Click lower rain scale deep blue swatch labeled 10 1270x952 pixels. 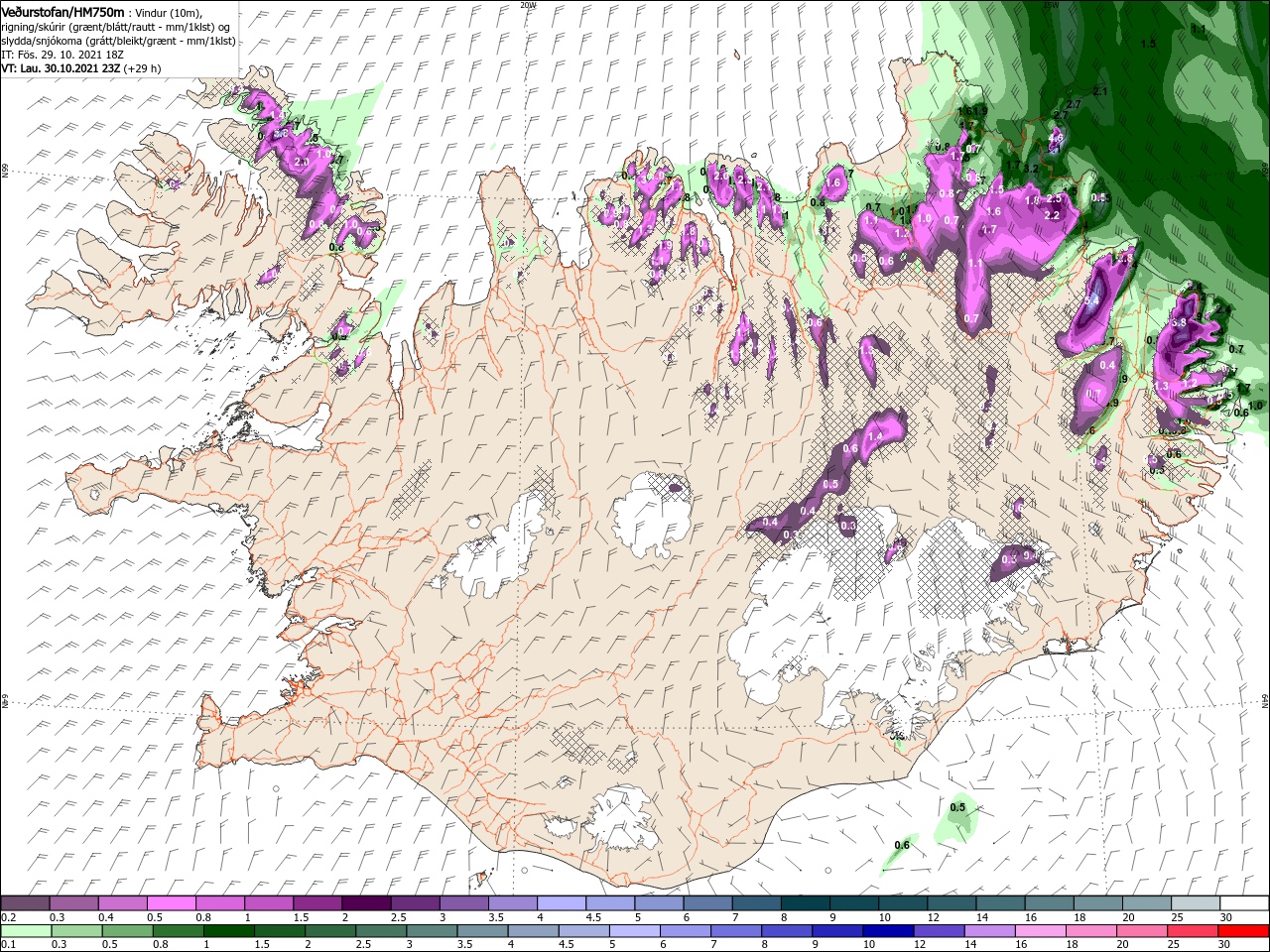888,931
